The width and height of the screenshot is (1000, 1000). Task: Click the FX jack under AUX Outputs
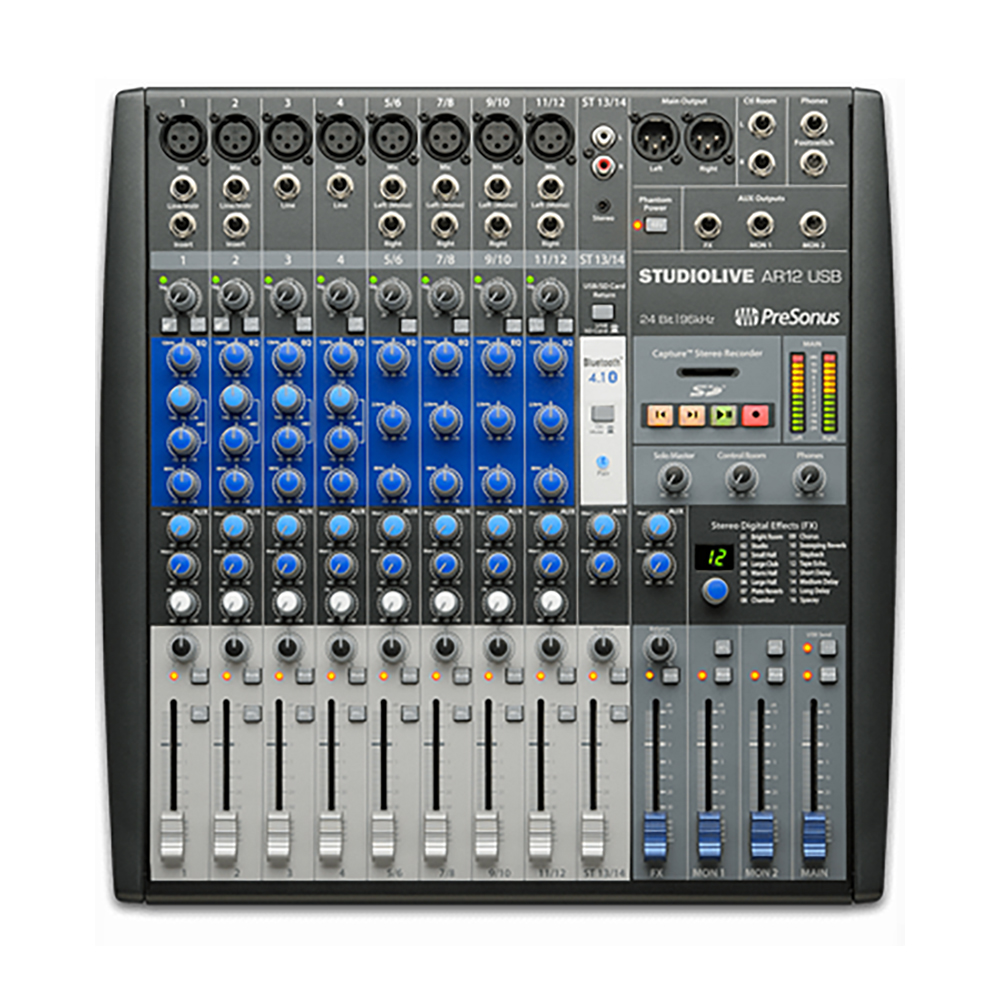click(707, 224)
